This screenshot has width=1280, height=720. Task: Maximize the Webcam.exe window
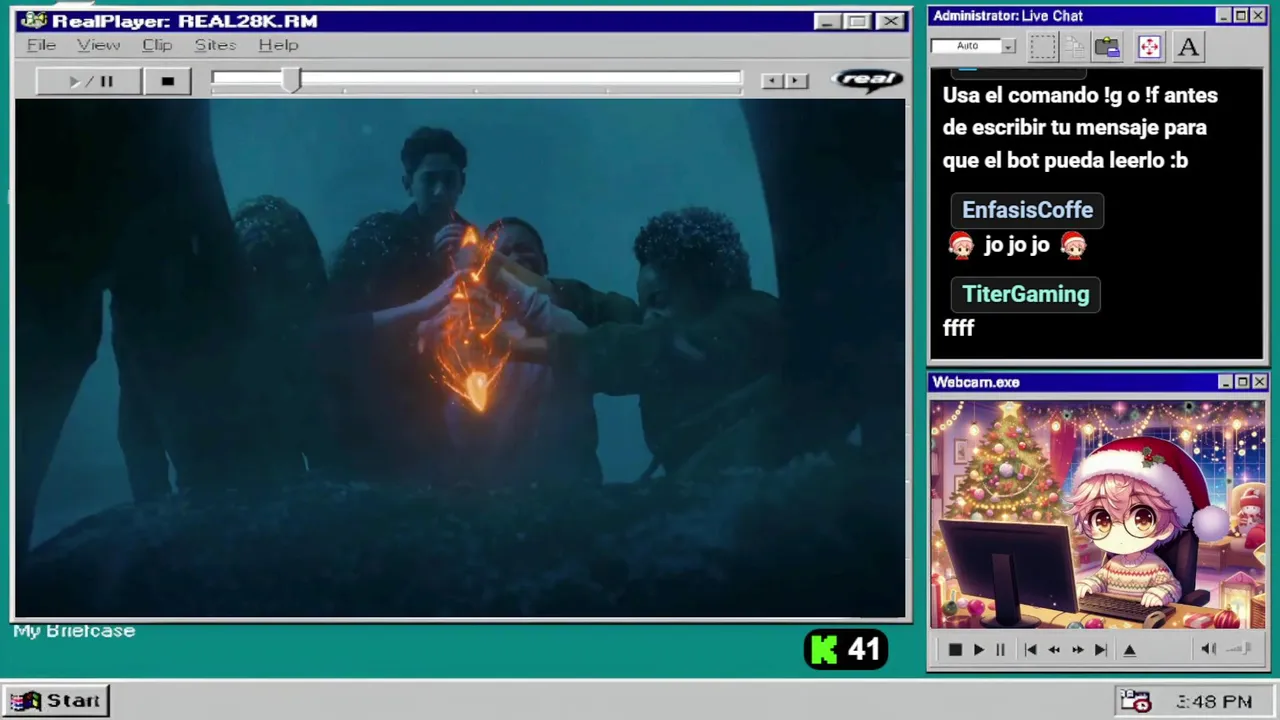(1242, 382)
